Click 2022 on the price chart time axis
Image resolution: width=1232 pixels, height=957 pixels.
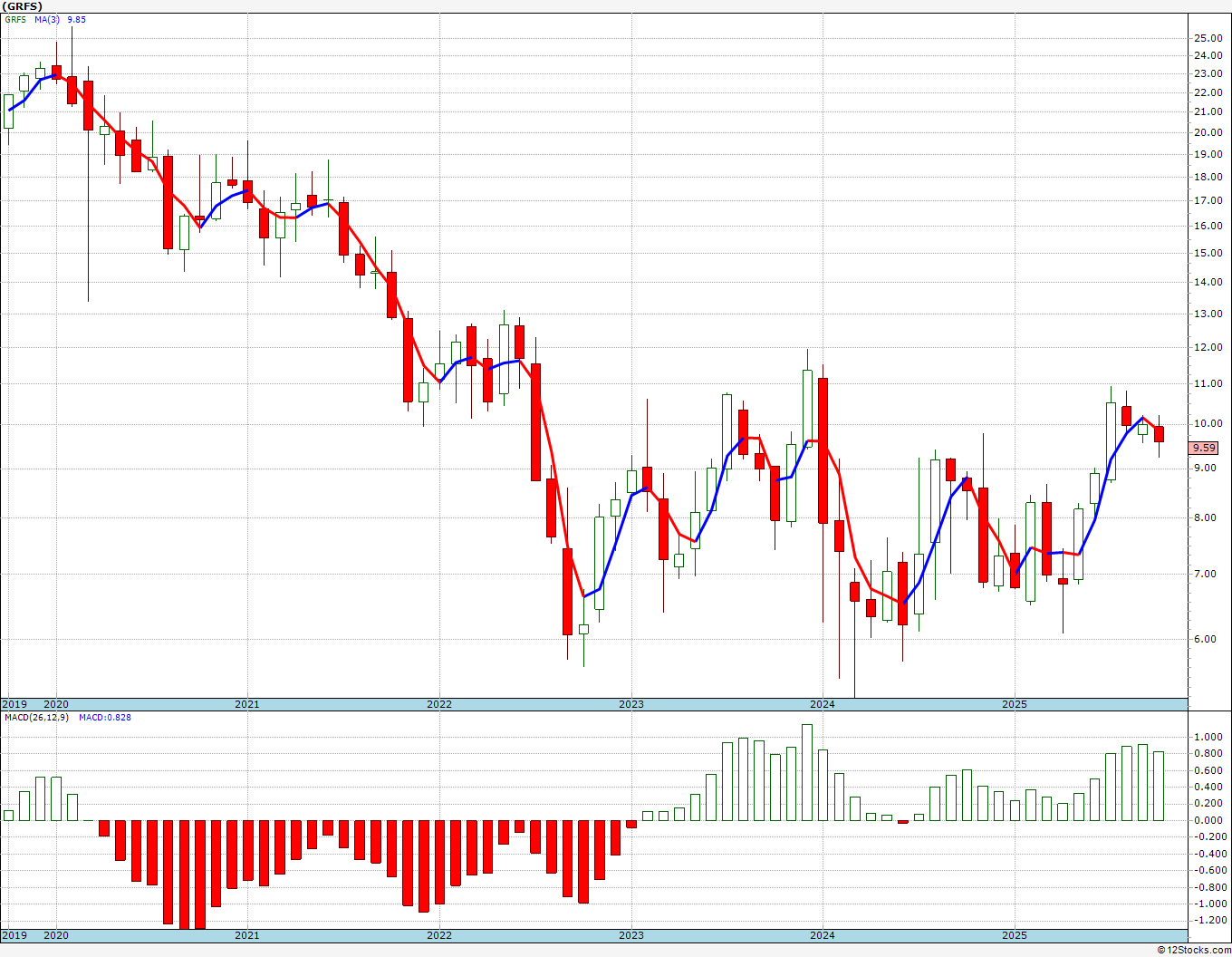point(439,704)
